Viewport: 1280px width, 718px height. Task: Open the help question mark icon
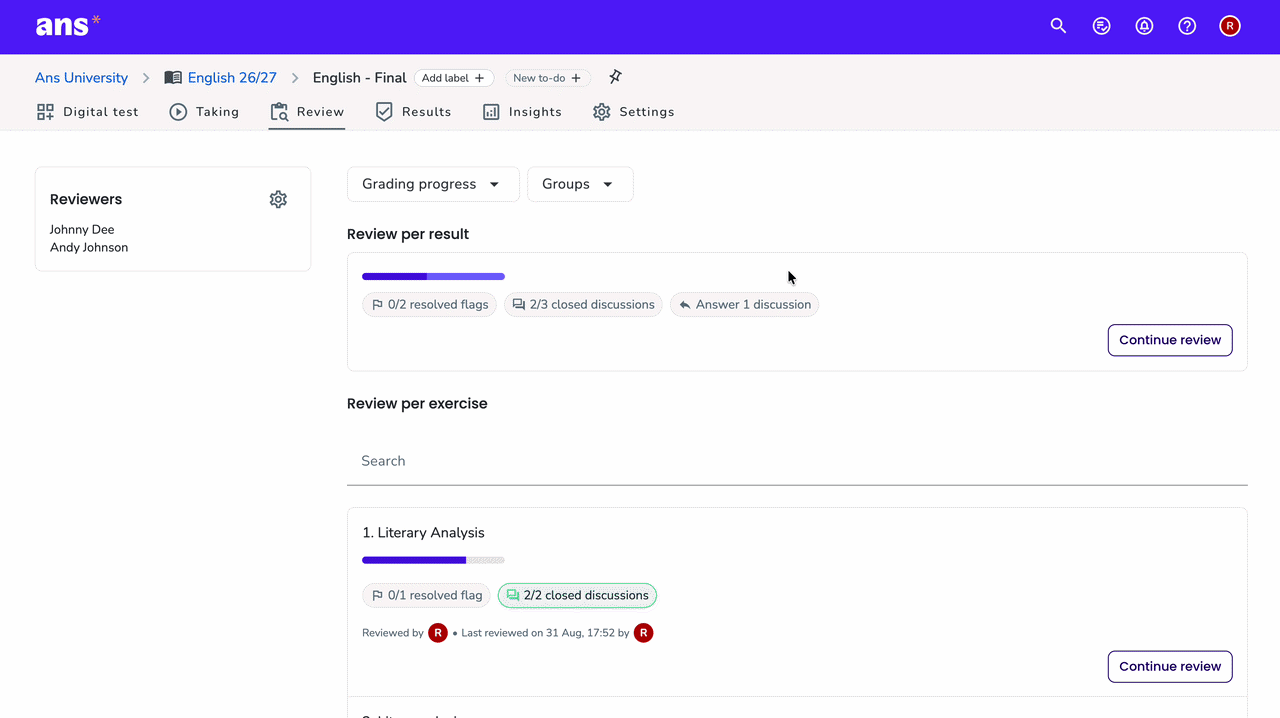[1187, 26]
